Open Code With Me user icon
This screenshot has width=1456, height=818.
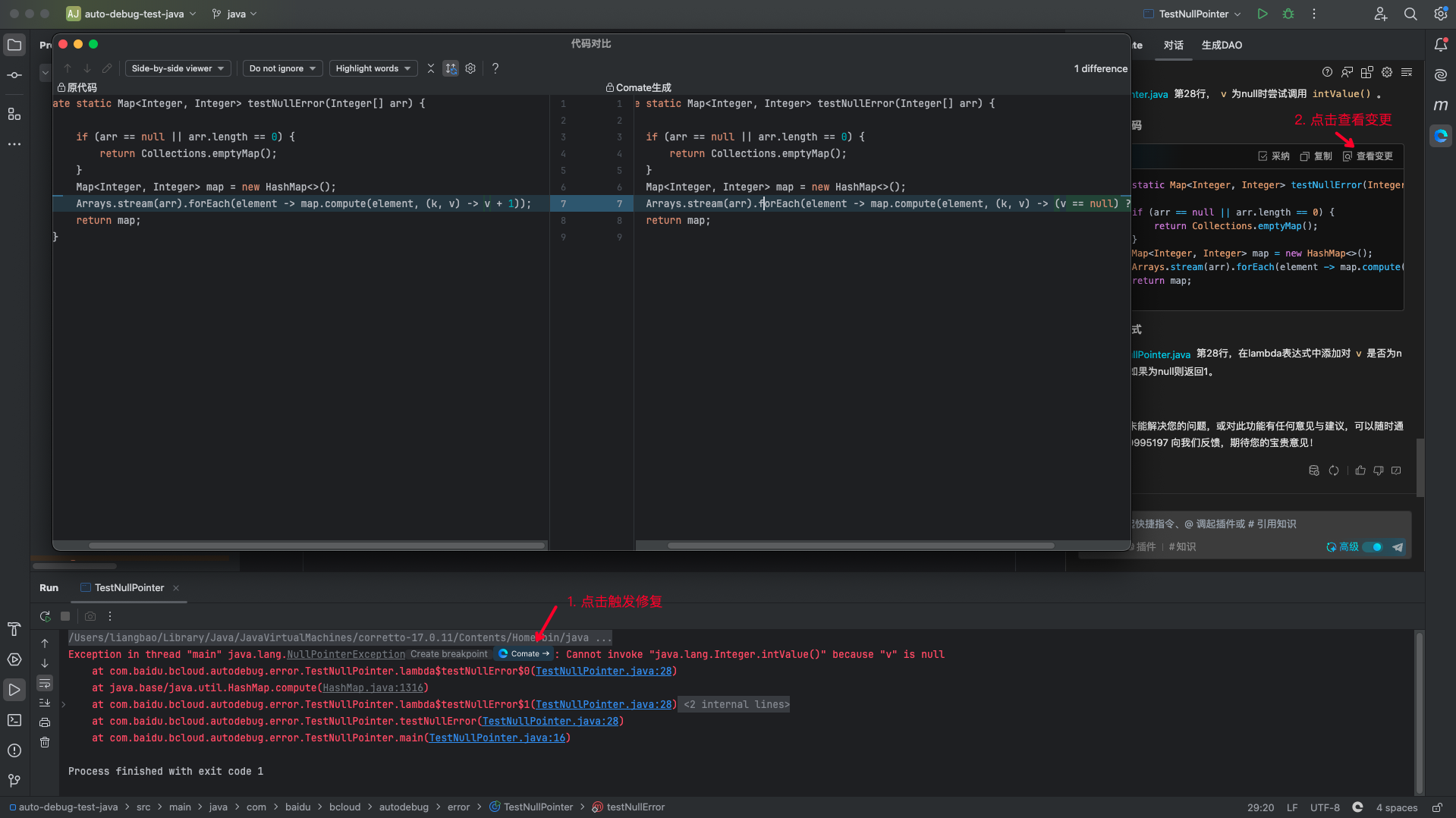coord(1380,14)
